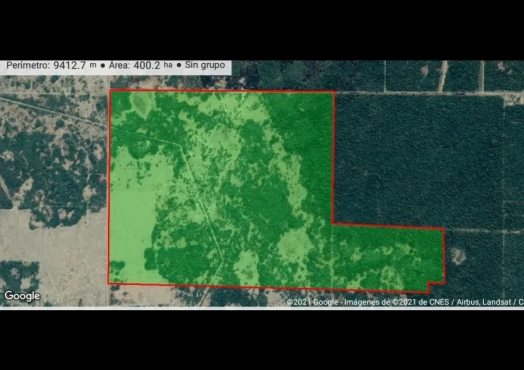Select the Perímetro 9412.7 m readout
Viewport: 524px width, 370px height.
pyautogui.click(x=51, y=65)
